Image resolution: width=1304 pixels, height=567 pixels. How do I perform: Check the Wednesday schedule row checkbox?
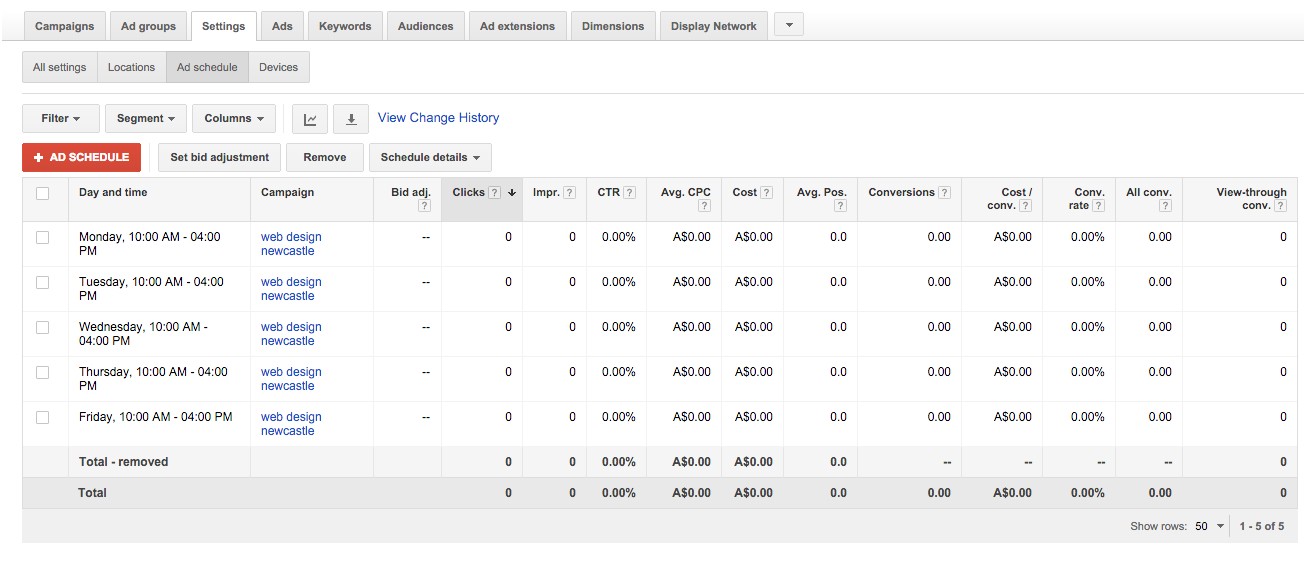click(x=42, y=328)
